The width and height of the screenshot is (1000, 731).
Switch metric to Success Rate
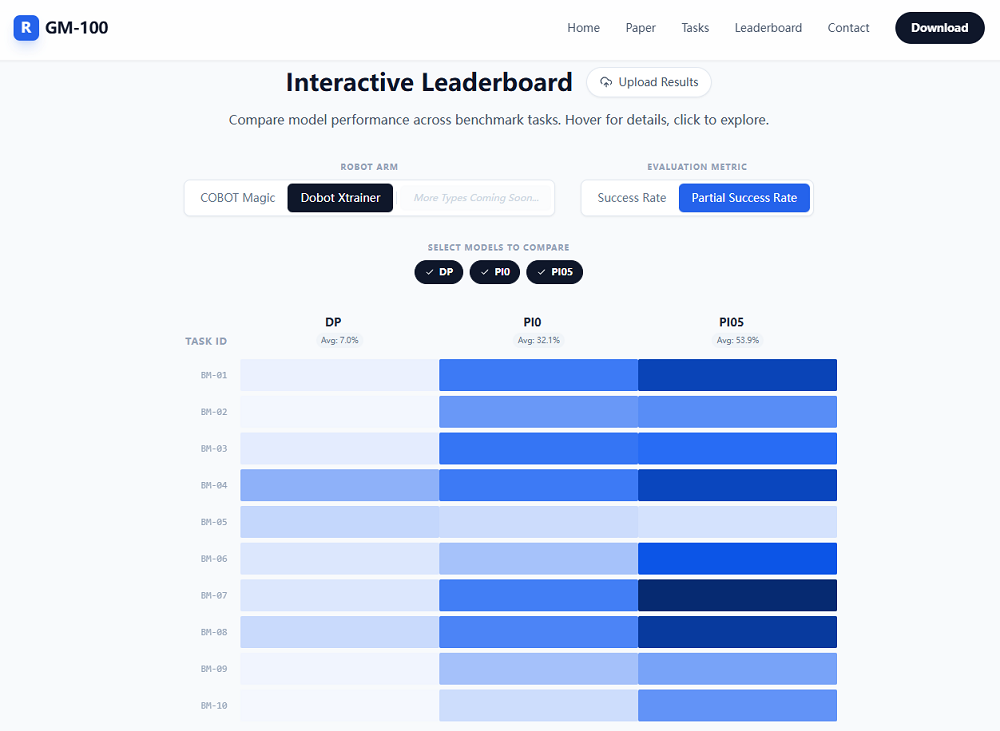coord(631,198)
